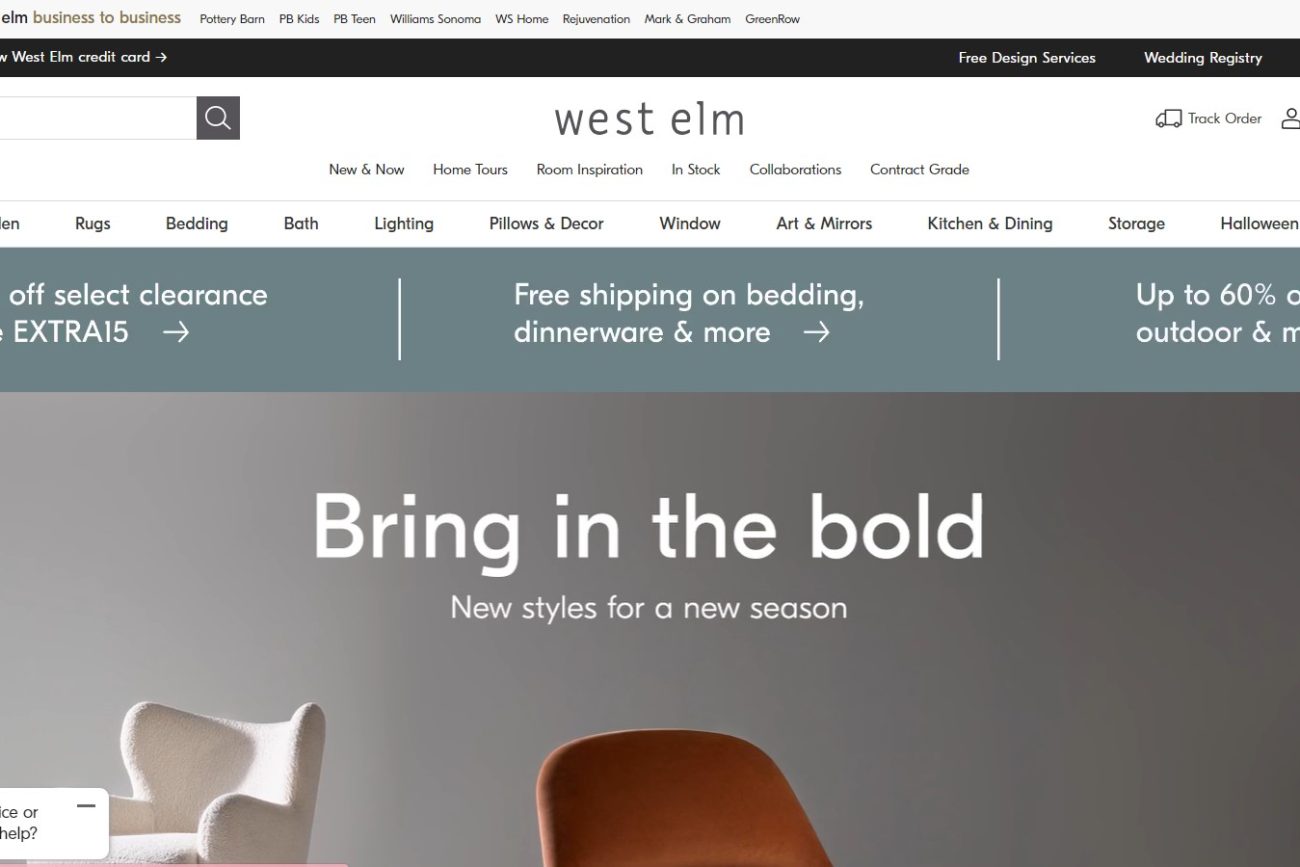Click arrow next to free shipping promo
Image resolution: width=1300 pixels, height=867 pixels.
tap(816, 332)
